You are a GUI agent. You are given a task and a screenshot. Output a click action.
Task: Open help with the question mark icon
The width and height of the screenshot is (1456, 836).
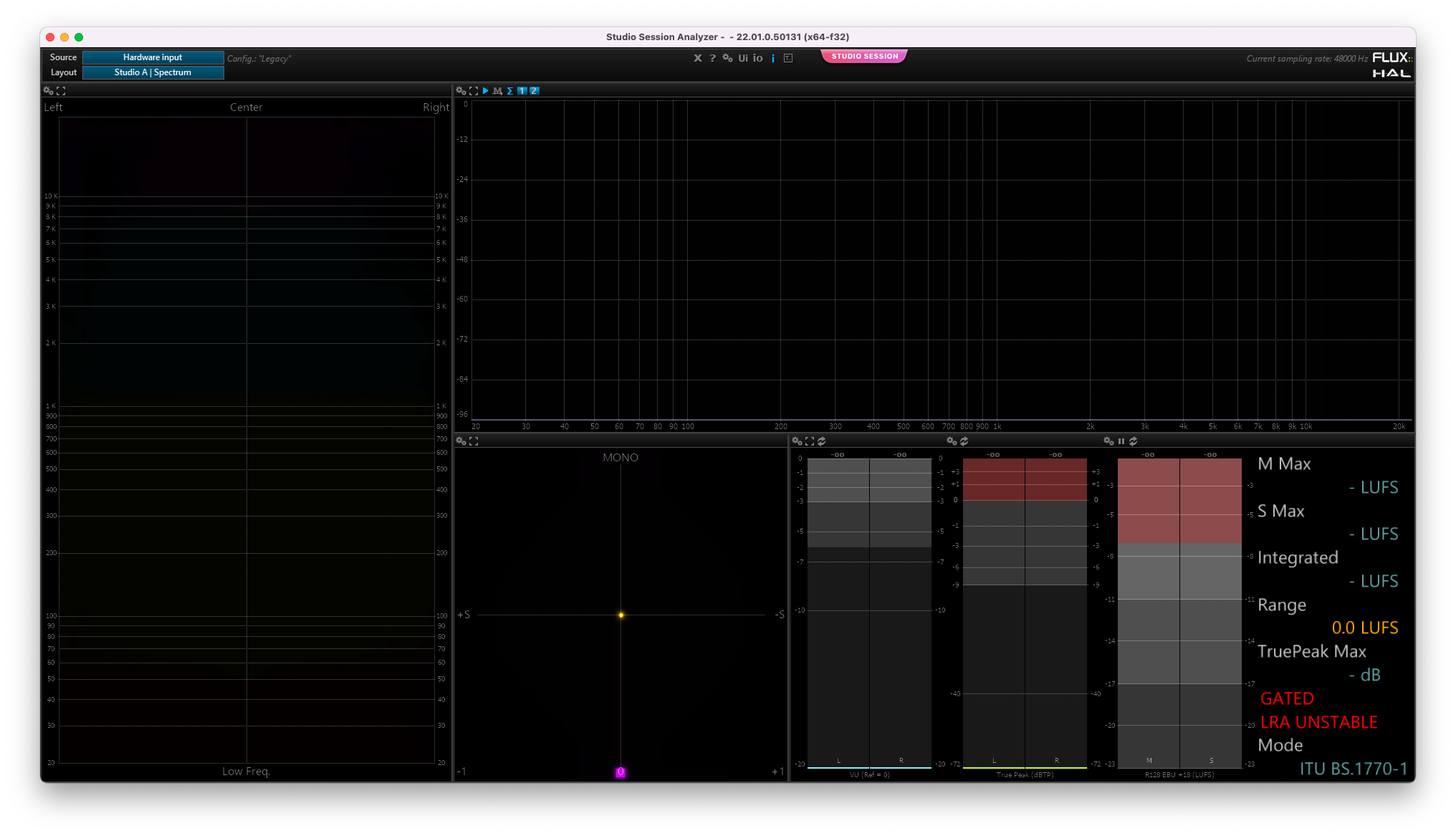(x=712, y=58)
